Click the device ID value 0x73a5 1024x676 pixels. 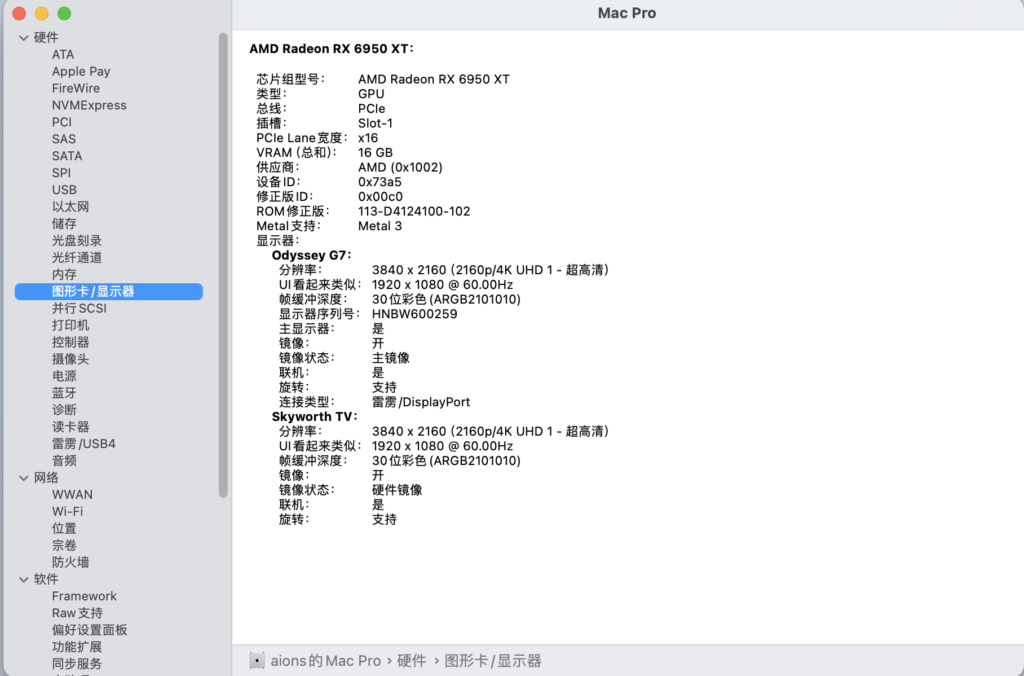[x=380, y=182]
